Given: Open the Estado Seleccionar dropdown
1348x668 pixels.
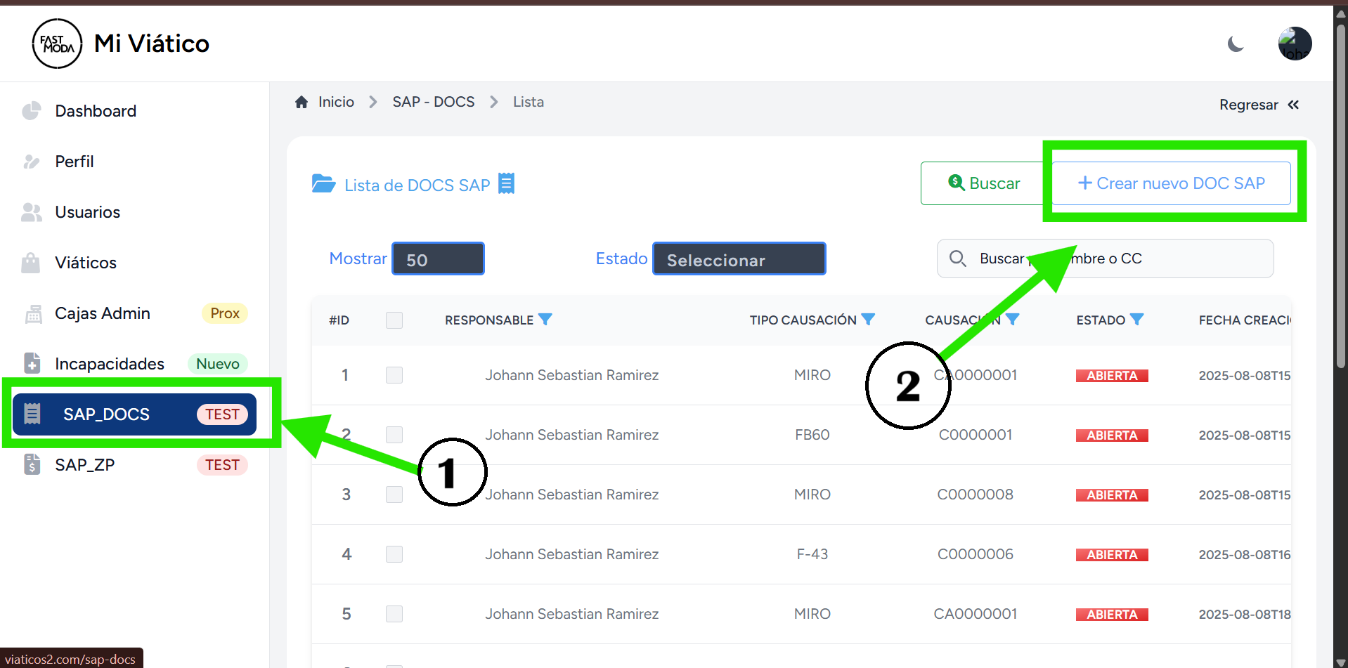Looking at the screenshot, I should coord(739,259).
